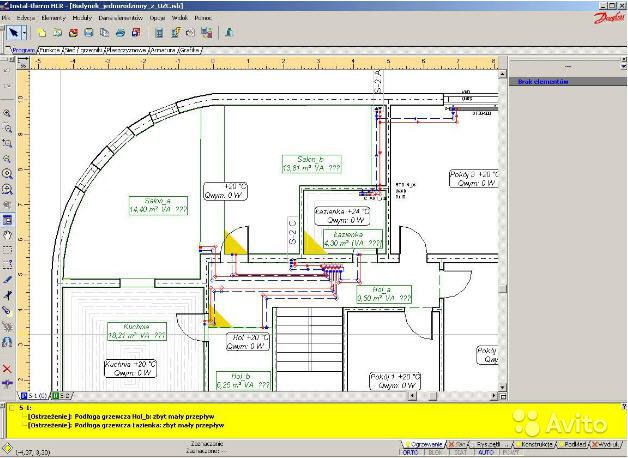Click Hol_b low flow warning message
The width and height of the screenshot is (628, 458).
point(150,416)
